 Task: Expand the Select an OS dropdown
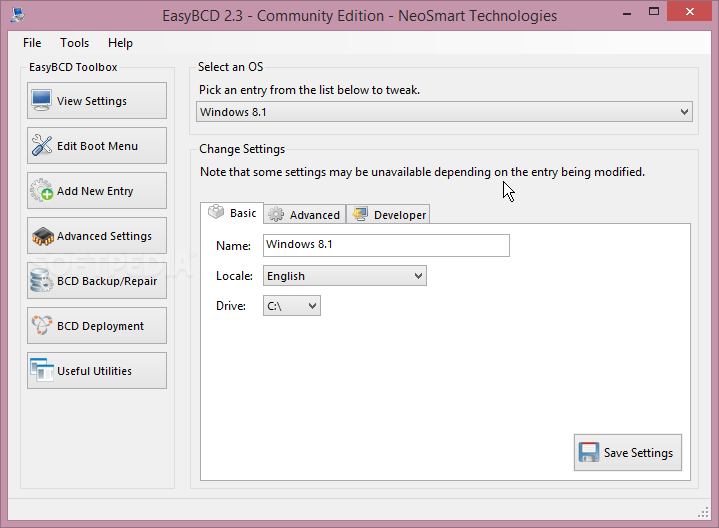[x=444, y=112]
